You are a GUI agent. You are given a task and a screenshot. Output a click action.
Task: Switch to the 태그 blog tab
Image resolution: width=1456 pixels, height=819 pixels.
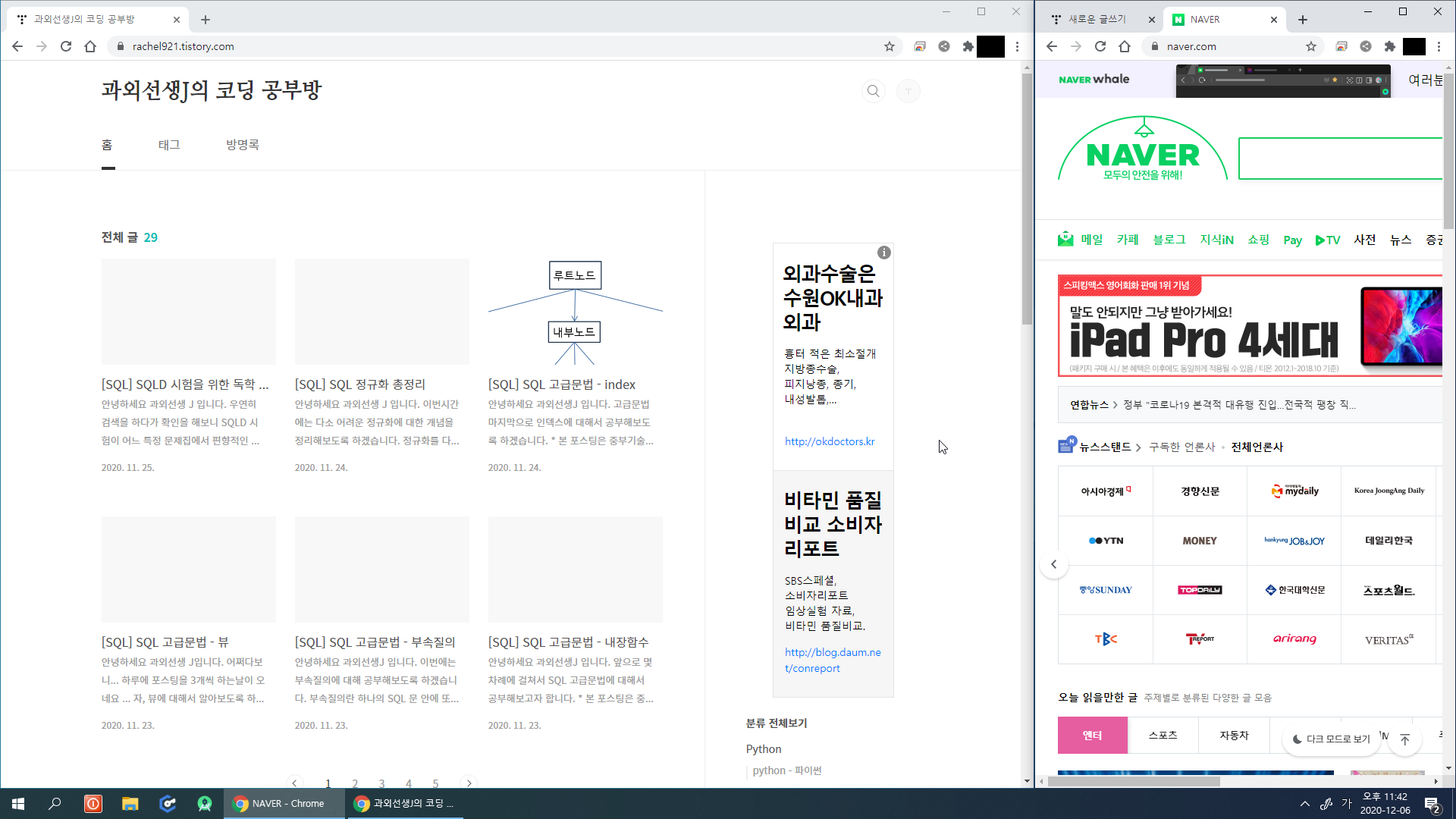coord(169,145)
